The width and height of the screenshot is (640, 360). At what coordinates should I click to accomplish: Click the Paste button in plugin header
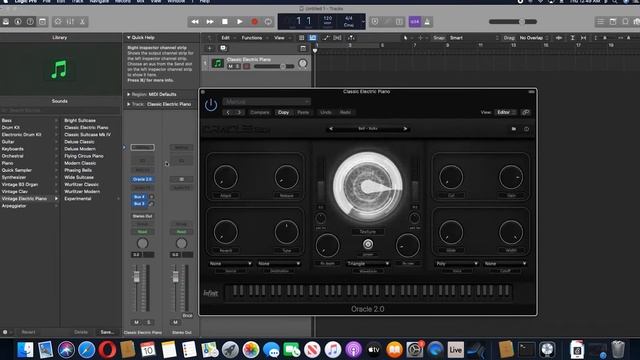tap(303, 112)
